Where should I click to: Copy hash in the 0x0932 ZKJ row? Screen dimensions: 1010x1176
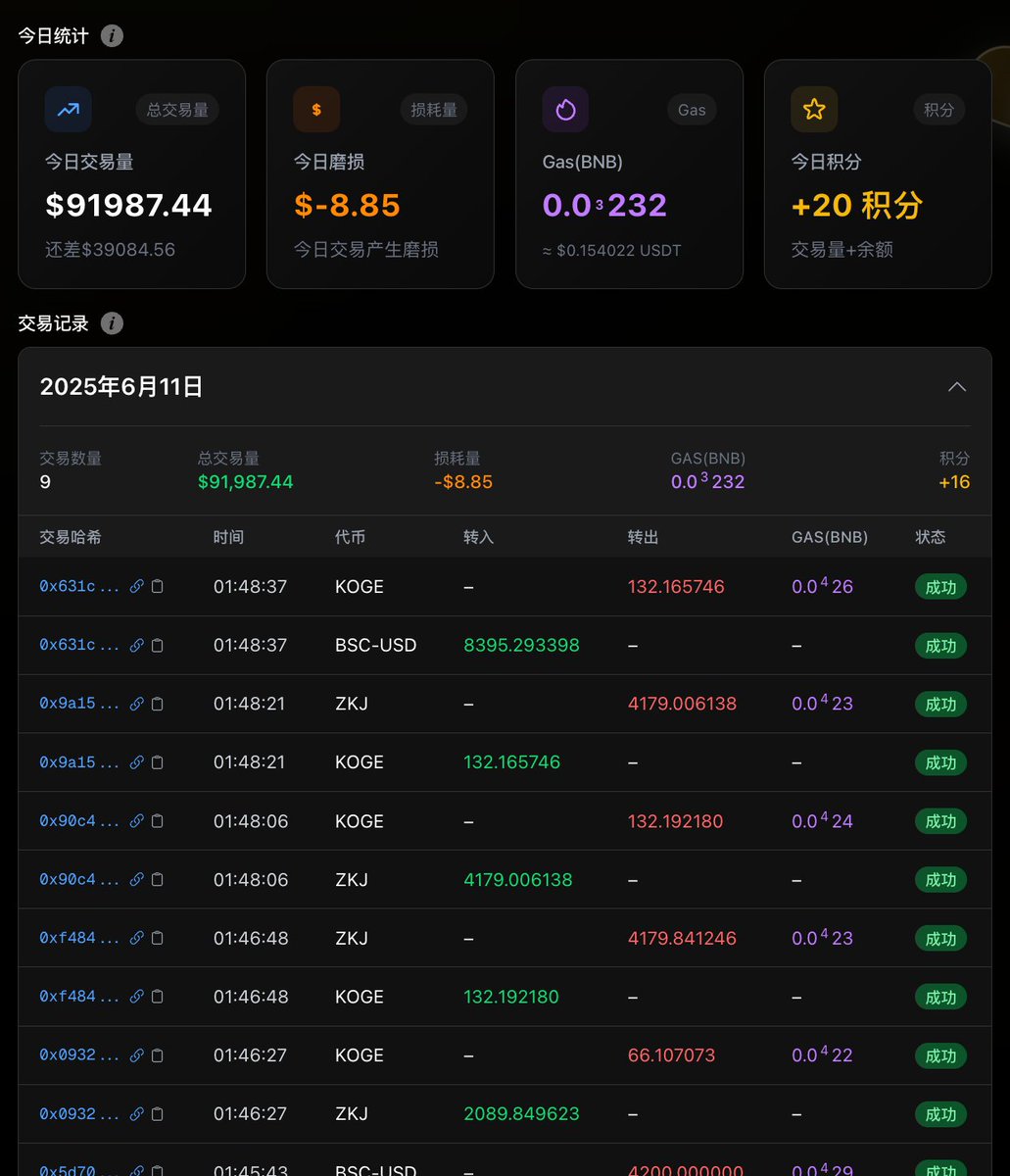(x=158, y=1114)
